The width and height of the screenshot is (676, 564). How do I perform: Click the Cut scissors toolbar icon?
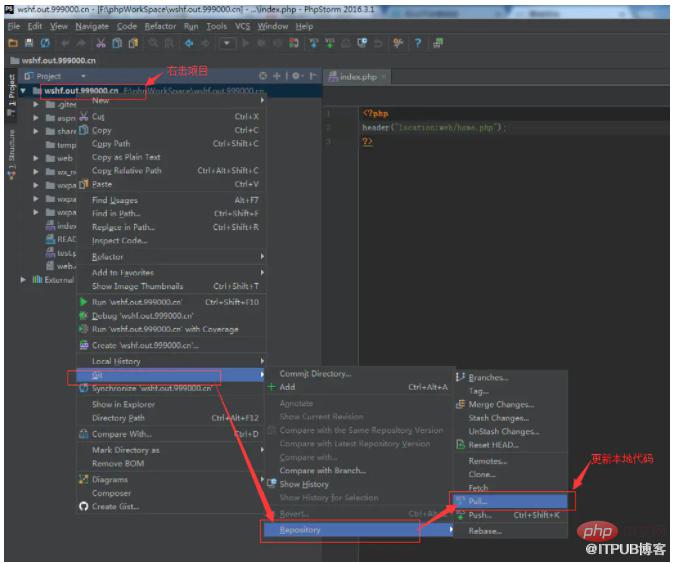click(x=100, y=43)
